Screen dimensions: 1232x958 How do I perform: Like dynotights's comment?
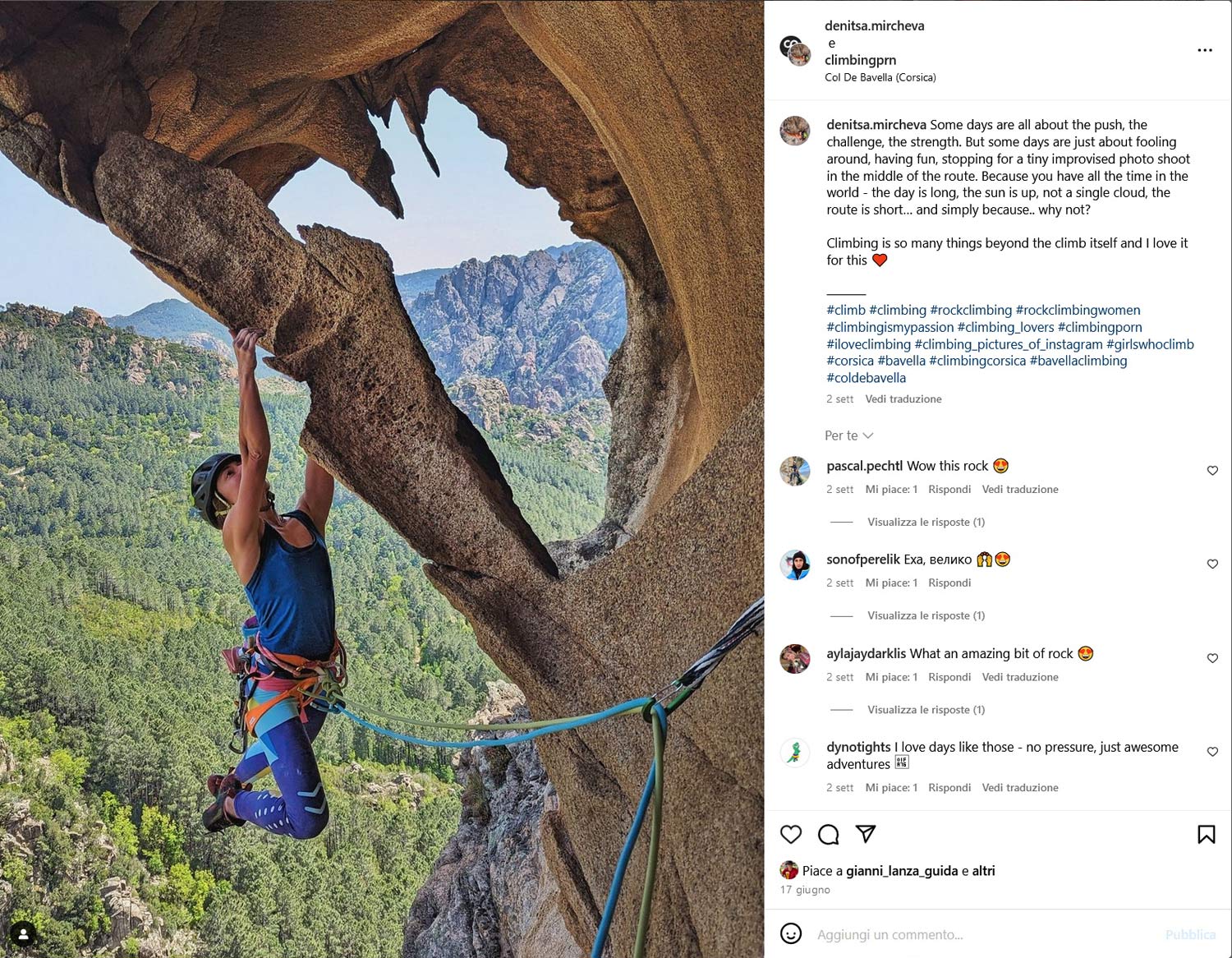point(1212,752)
